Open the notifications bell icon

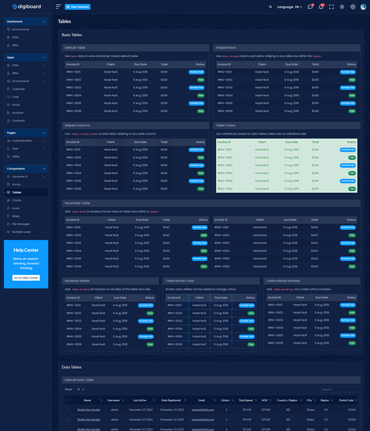tap(321, 7)
